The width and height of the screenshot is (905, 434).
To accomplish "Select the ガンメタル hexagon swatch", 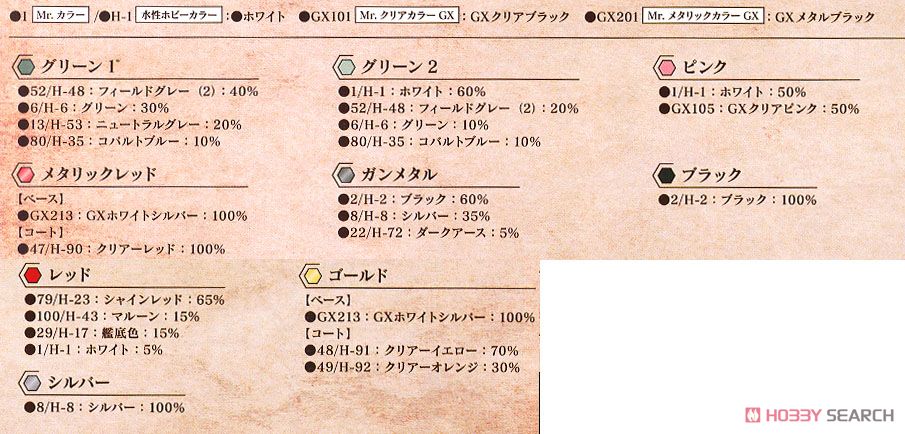I will 345,175.
